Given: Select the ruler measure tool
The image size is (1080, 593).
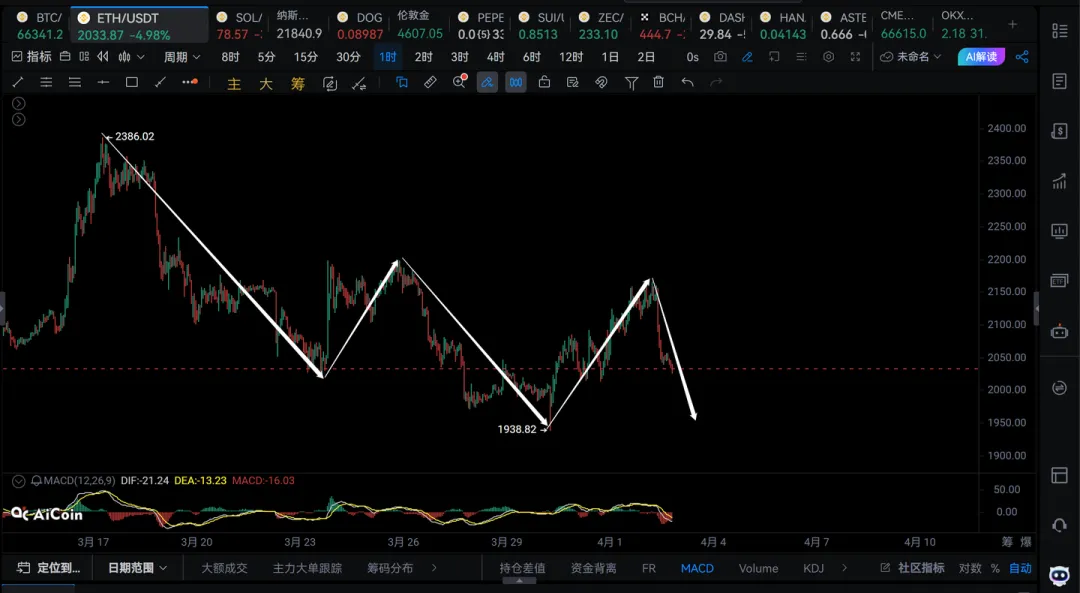Looking at the screenshot, I should (430, 83).
